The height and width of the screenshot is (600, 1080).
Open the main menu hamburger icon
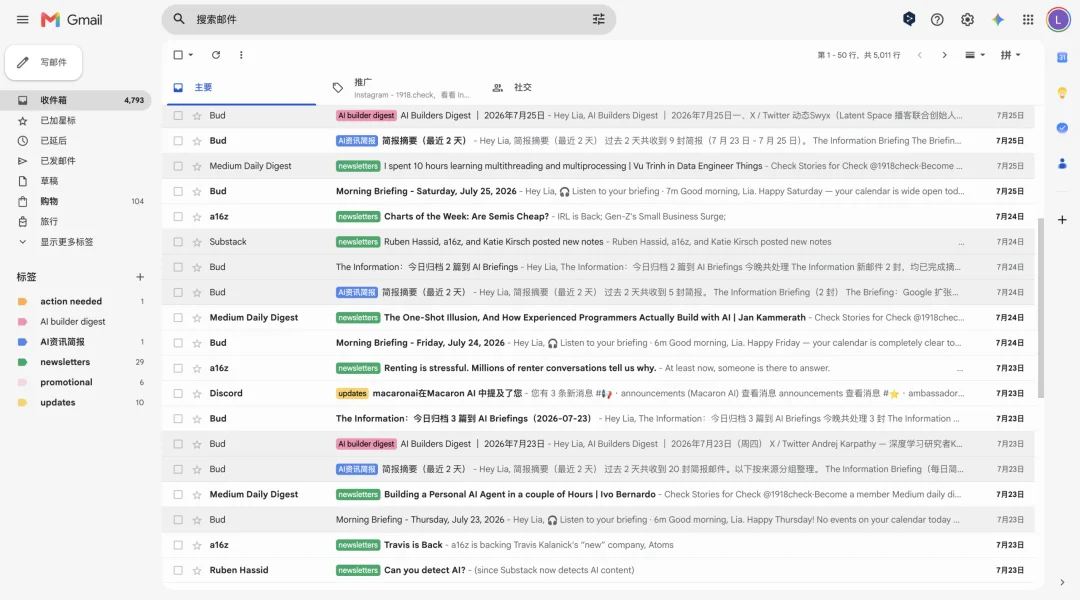click(x=23, y=19)
